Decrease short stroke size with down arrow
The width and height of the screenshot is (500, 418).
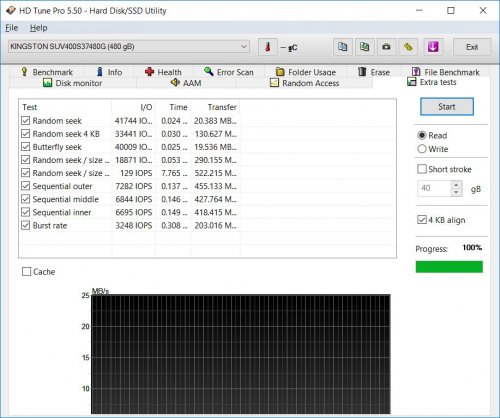click(x=456, y=192)
